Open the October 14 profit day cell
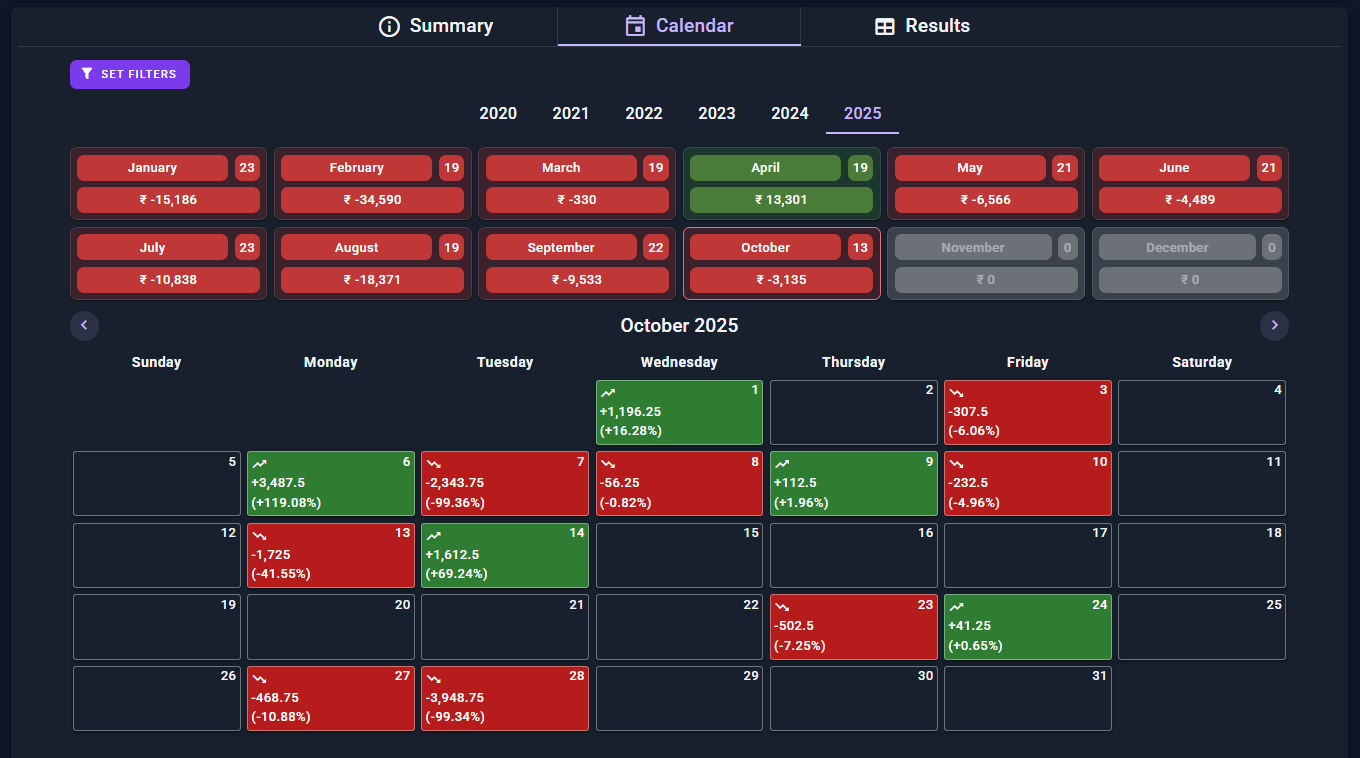The height and width of the screenshot is (758, 1360). [505, 555]
